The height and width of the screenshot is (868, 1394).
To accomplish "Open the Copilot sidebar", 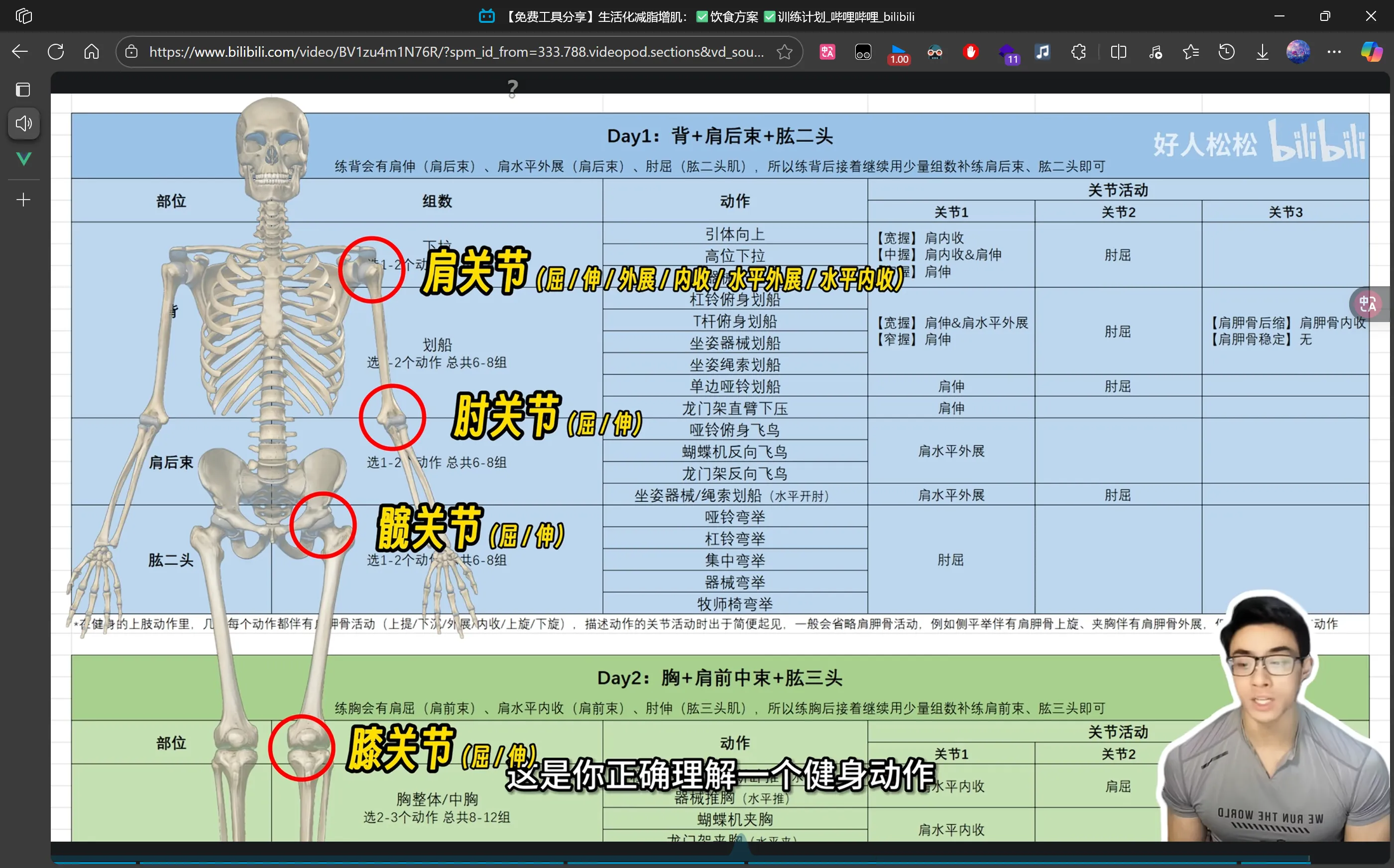I will click(x=1372, y=52).
